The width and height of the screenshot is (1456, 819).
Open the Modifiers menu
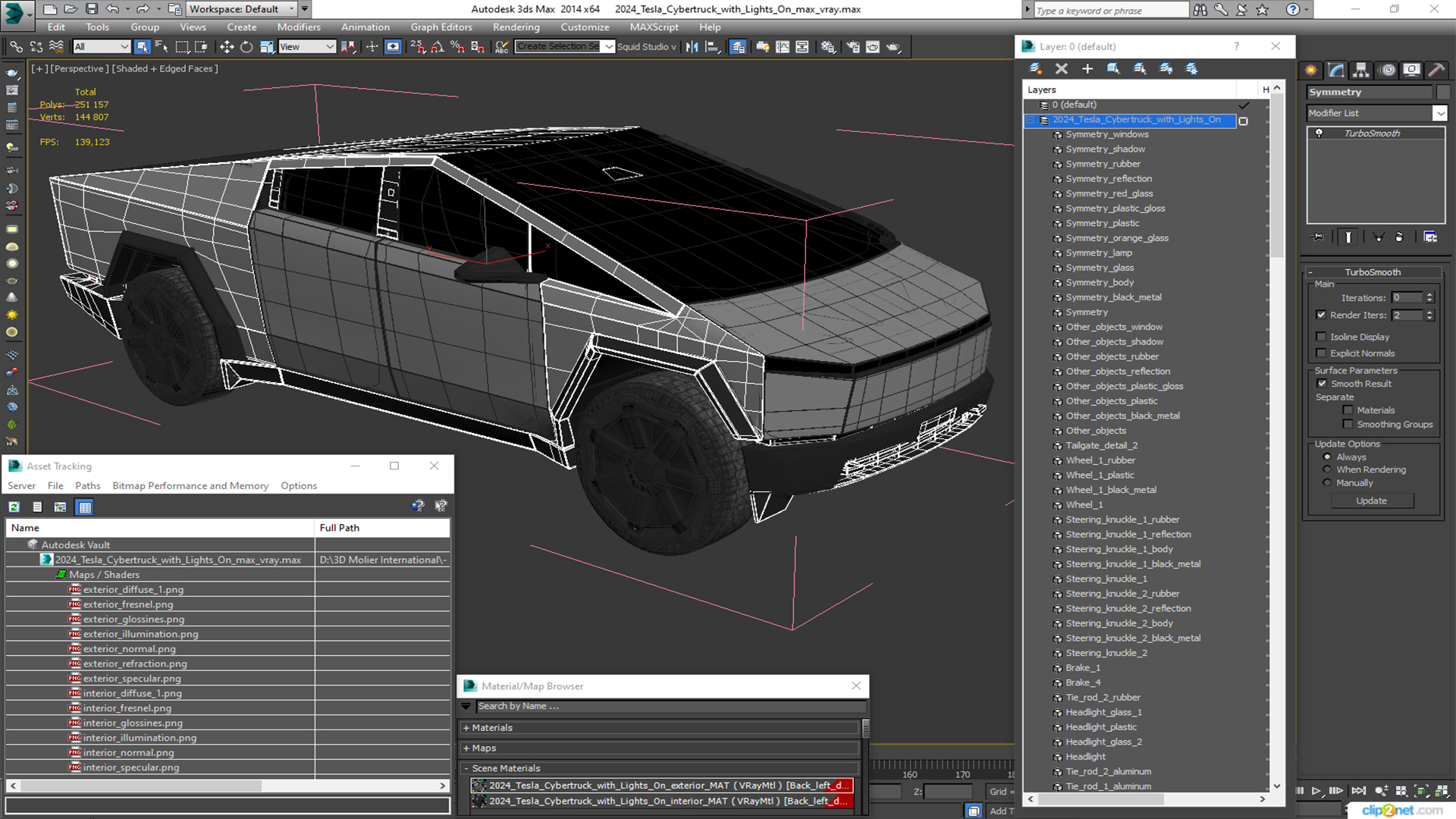[x=298, y=27]
